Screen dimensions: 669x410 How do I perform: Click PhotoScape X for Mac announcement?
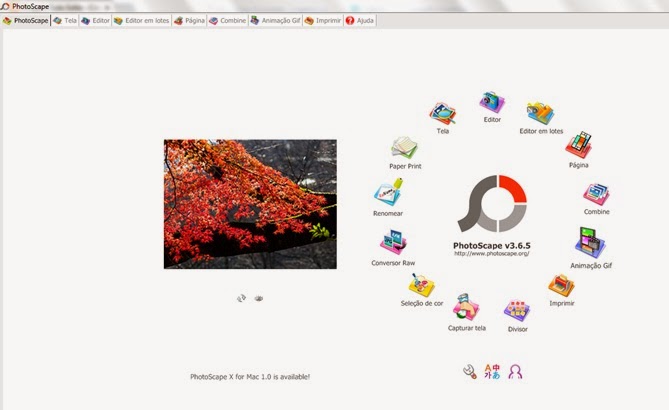tap(250, 377)
